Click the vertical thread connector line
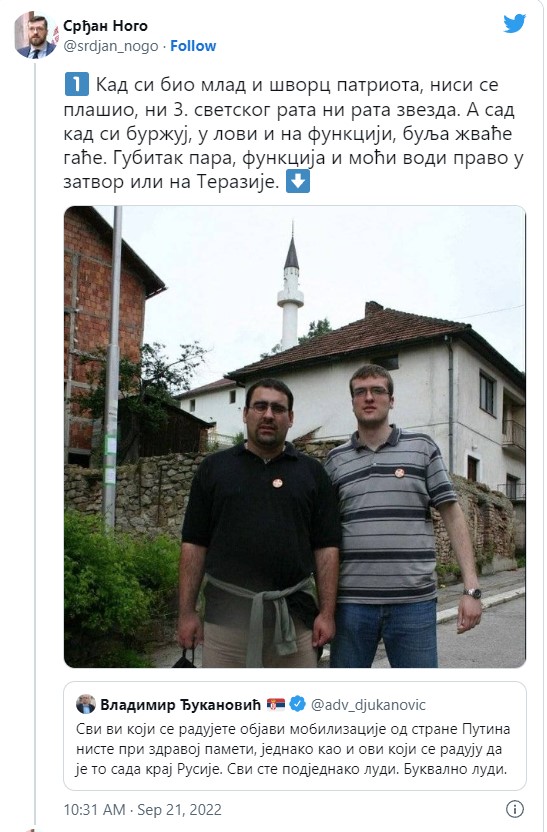Screen dimensions: 547x832 point(35,441)
